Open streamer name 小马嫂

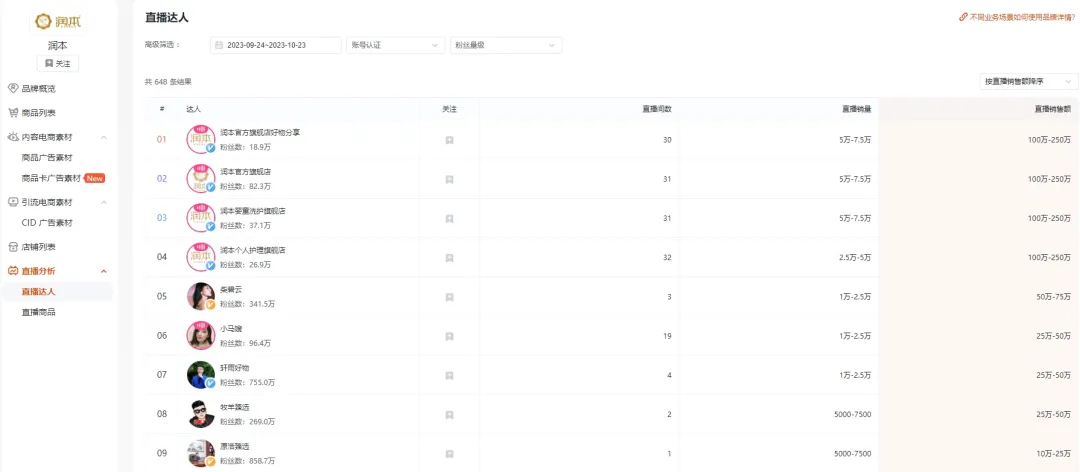(231, 329)
